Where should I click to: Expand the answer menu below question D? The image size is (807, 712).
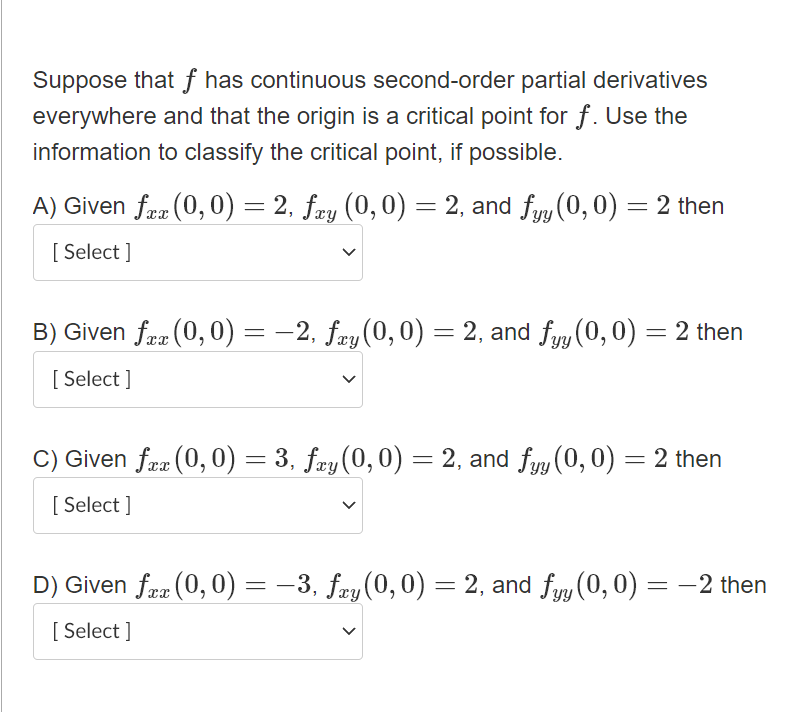198,631
